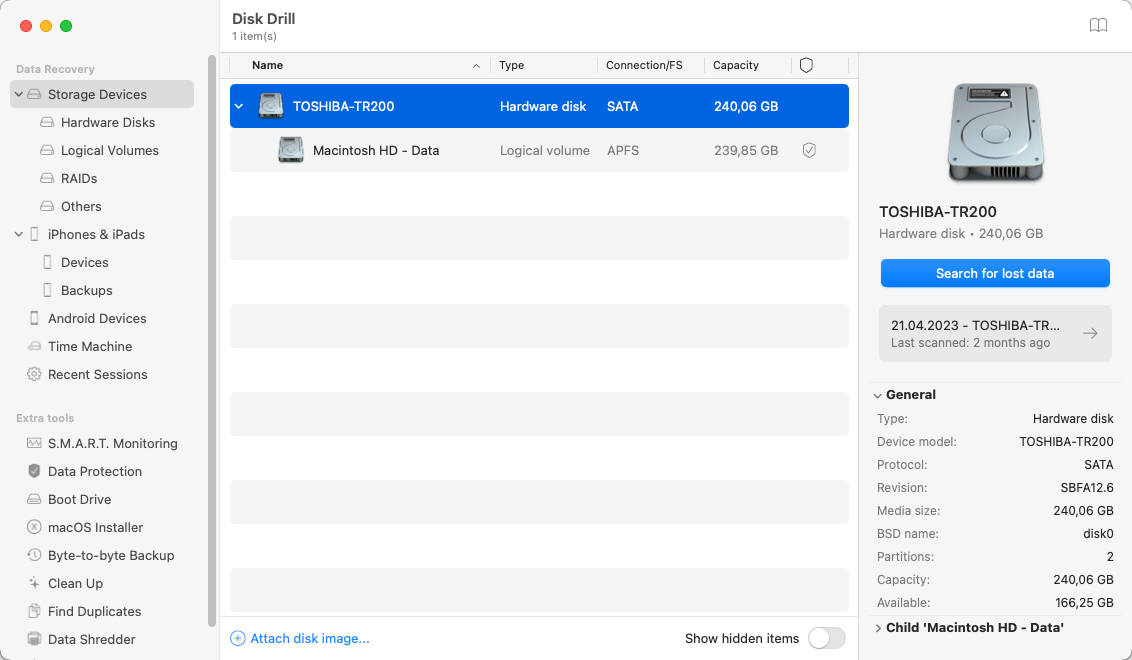Click the Clean Up sparkle icon
Image resolution: width=1132 pixels, height=660 pixels.
[34, 583]
